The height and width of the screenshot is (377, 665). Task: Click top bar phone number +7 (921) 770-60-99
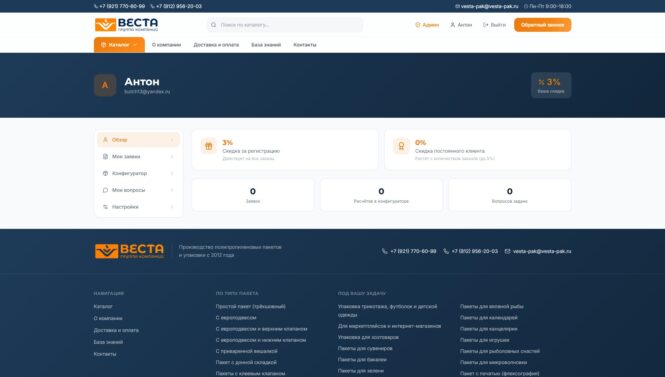tap(122, 6)
